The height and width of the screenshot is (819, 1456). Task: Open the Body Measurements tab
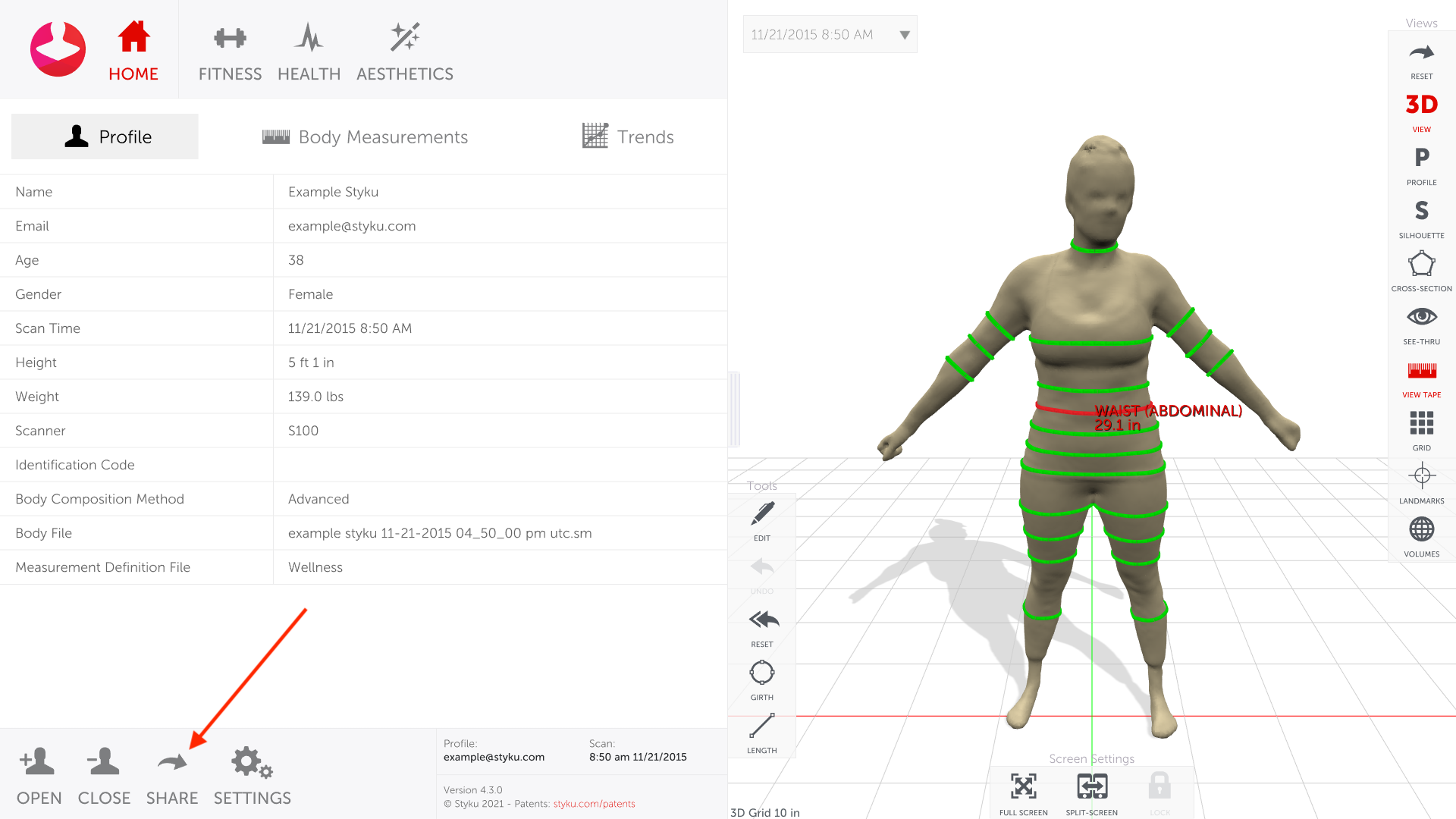(x=365, y=137)
